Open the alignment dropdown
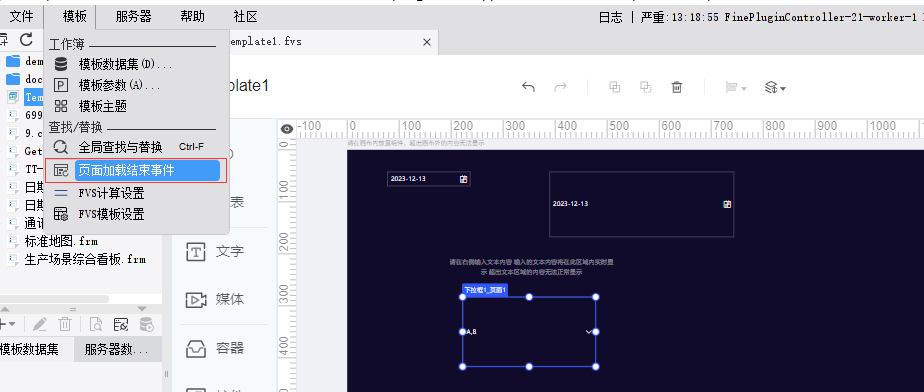Image resolution: width=924 pixels, height=392 pixels. [x=736, y=88]
